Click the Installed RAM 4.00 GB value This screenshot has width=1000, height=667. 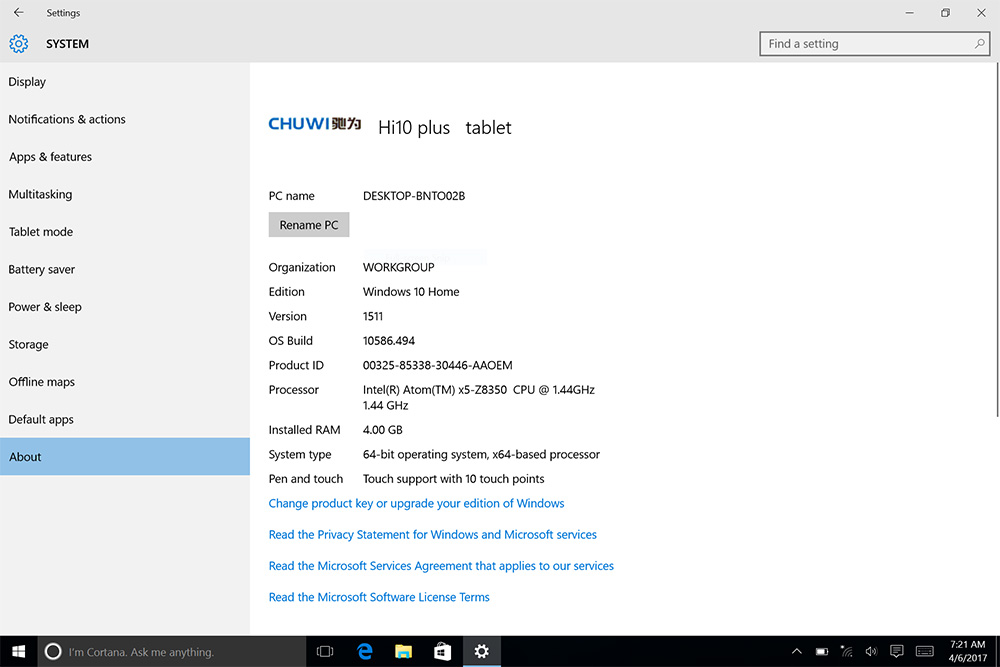[383, 430]
